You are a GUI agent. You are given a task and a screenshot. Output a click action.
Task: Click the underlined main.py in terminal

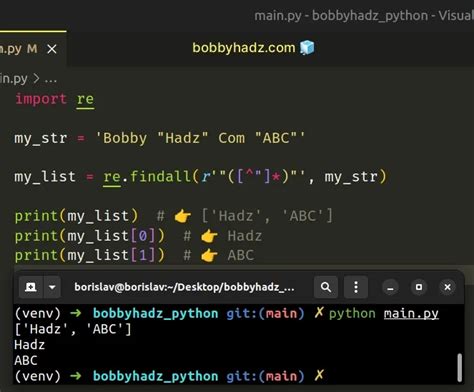pos(411,314)
